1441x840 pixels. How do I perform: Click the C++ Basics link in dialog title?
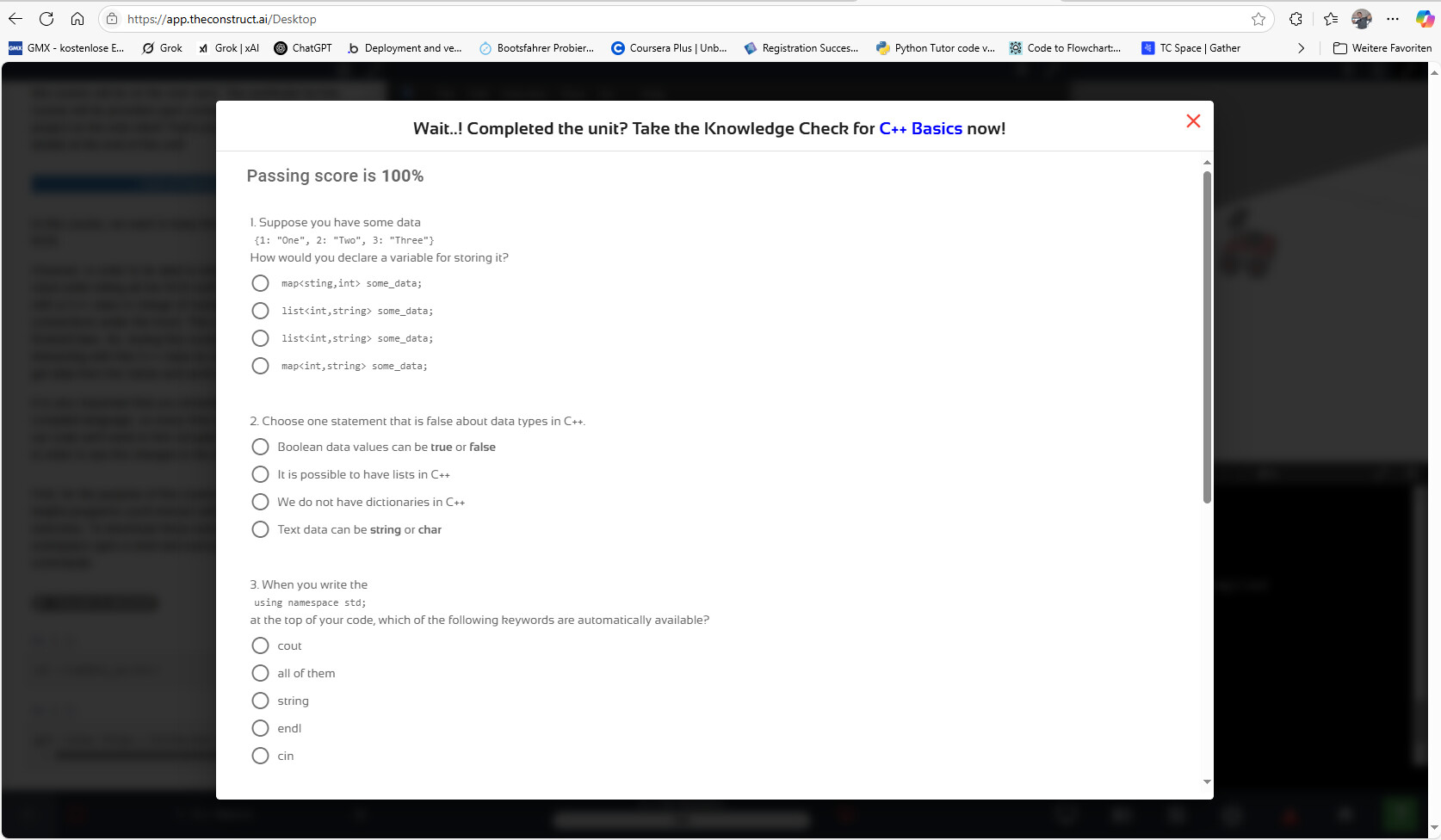tap(920, 128)
